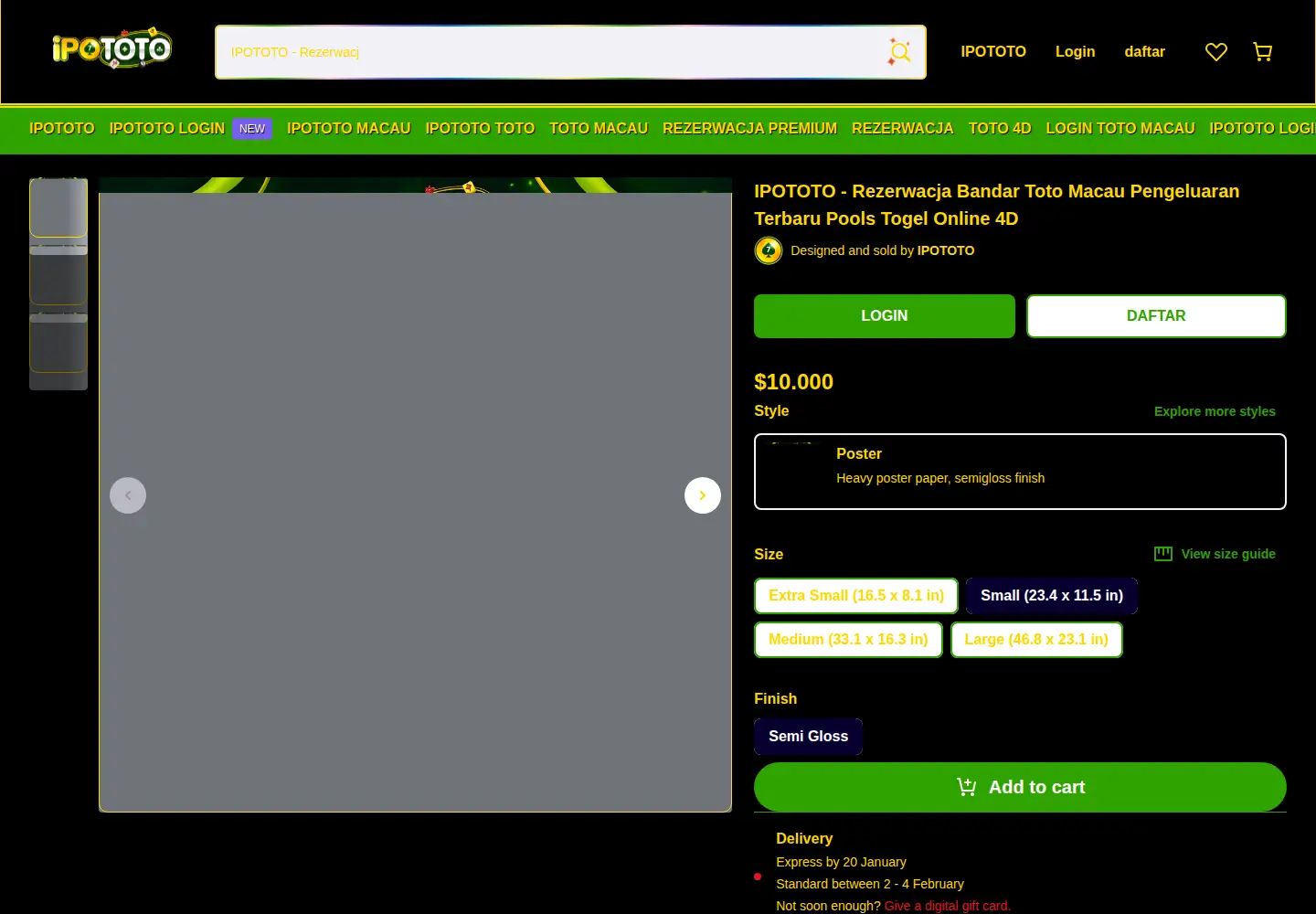Open REZERWACJA PREMIUM menu item
Screen dimensions: 1316x914
749,129
